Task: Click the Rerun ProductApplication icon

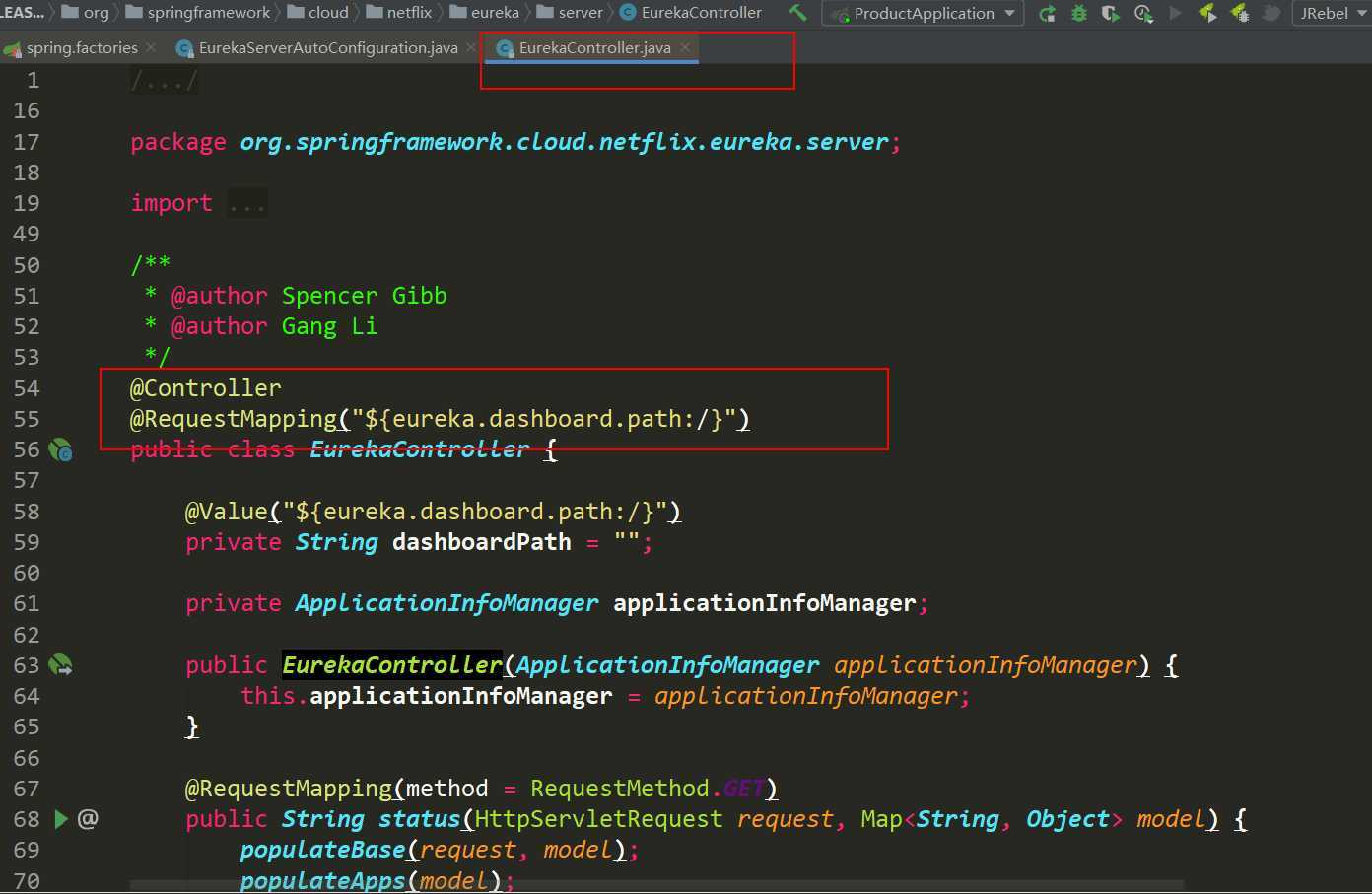Action: [x=1047, y=13]
